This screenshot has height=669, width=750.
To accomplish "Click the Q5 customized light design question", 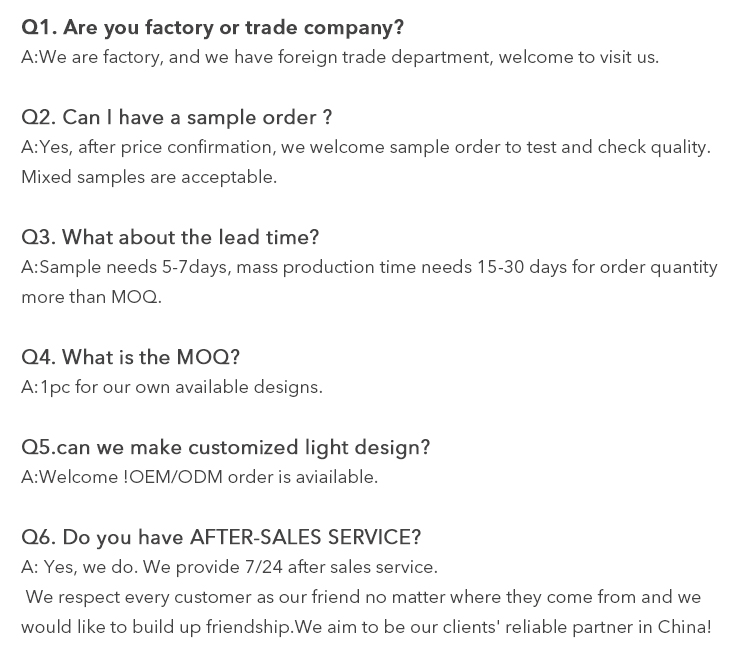I will coord(226,448).
